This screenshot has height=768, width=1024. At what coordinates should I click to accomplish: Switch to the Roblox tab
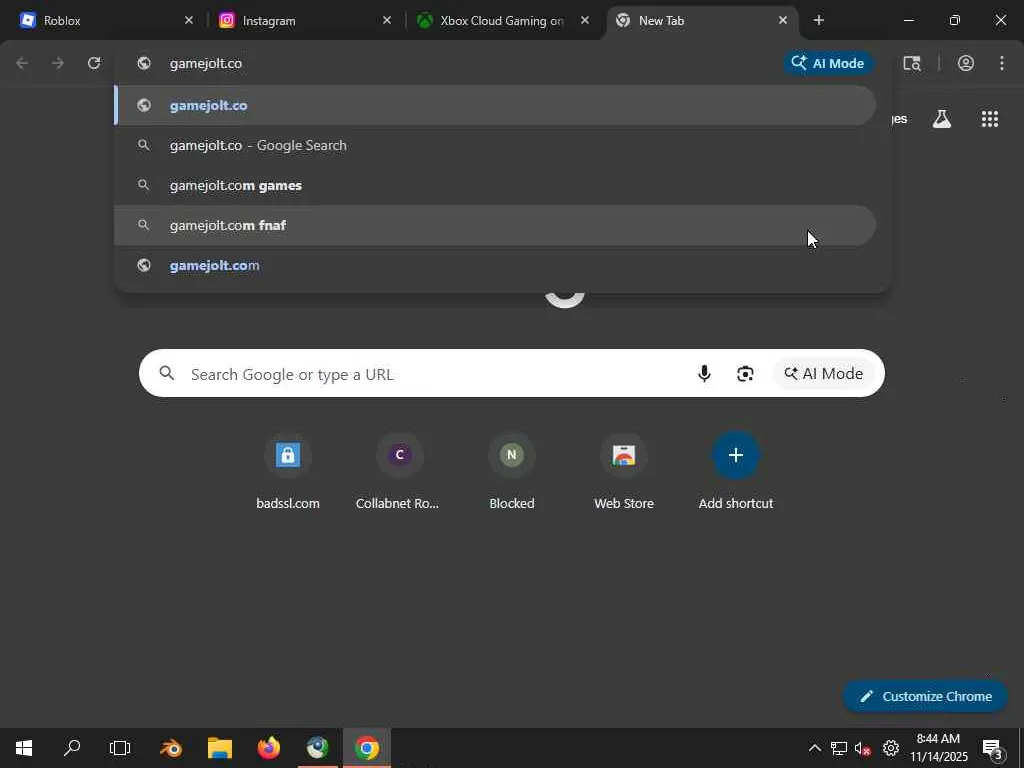point(104,20)
